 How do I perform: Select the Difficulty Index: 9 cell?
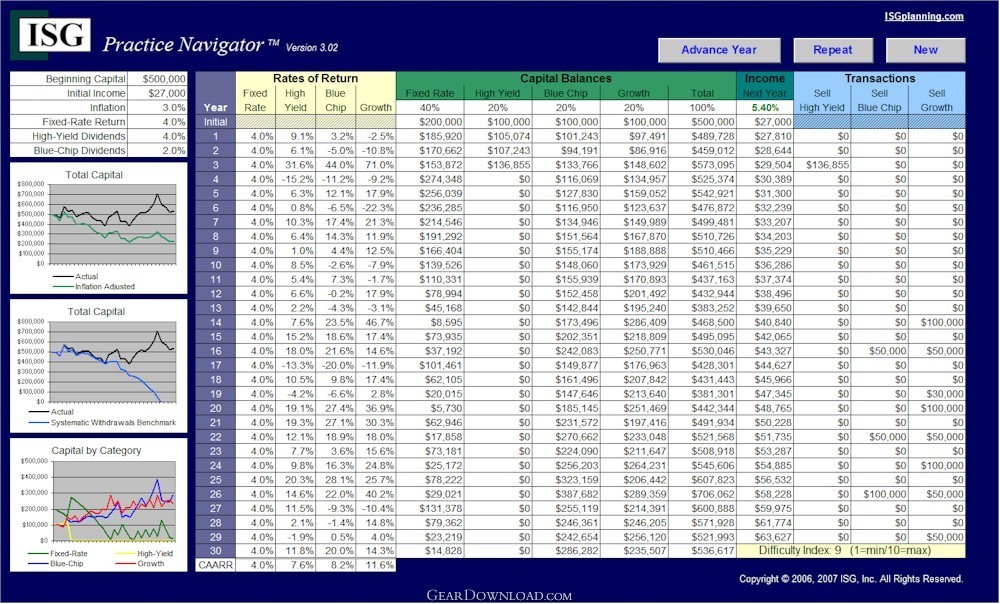tap(851, 550)
